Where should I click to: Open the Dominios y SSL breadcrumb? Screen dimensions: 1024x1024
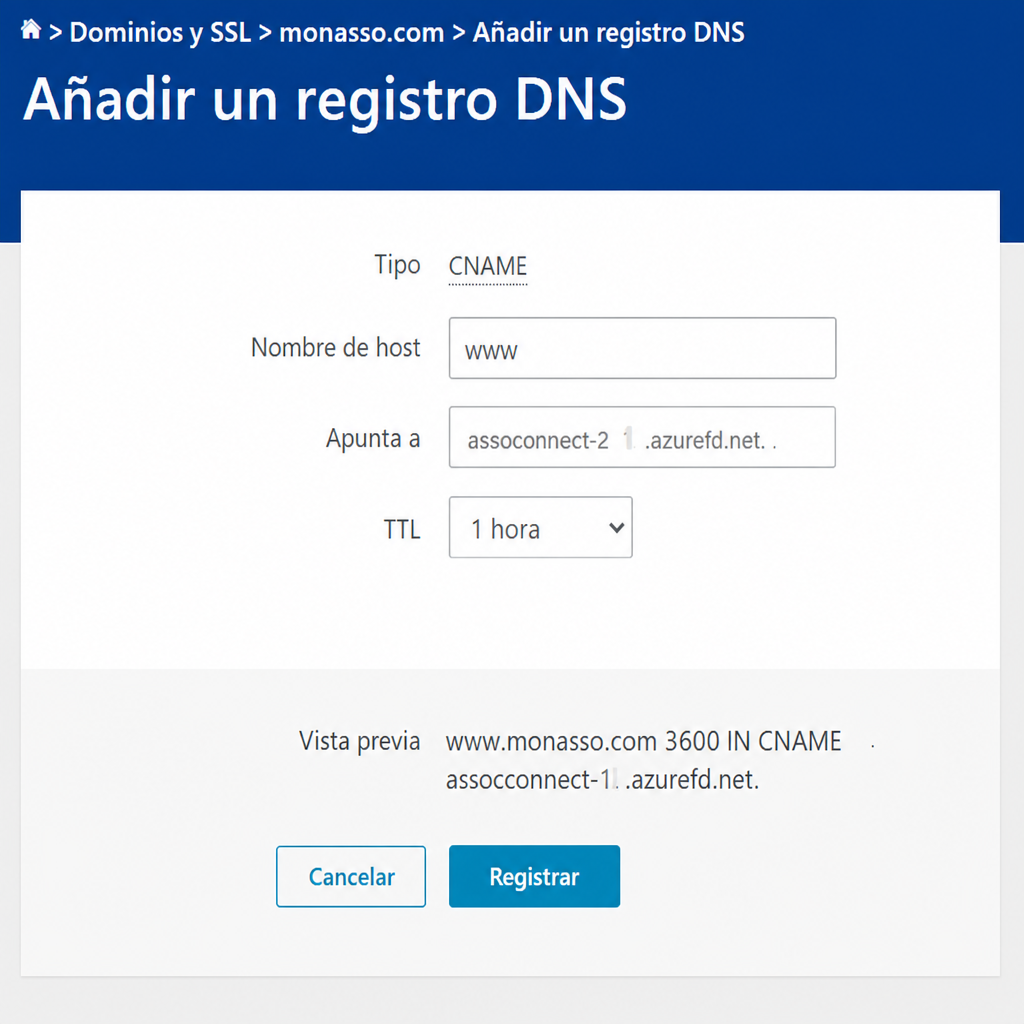tap(160, 33)
